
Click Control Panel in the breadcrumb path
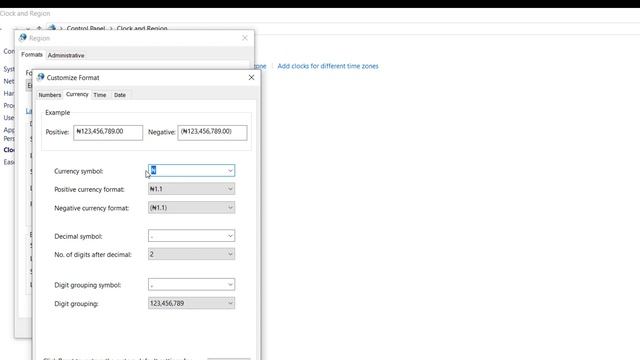point(86,29)
